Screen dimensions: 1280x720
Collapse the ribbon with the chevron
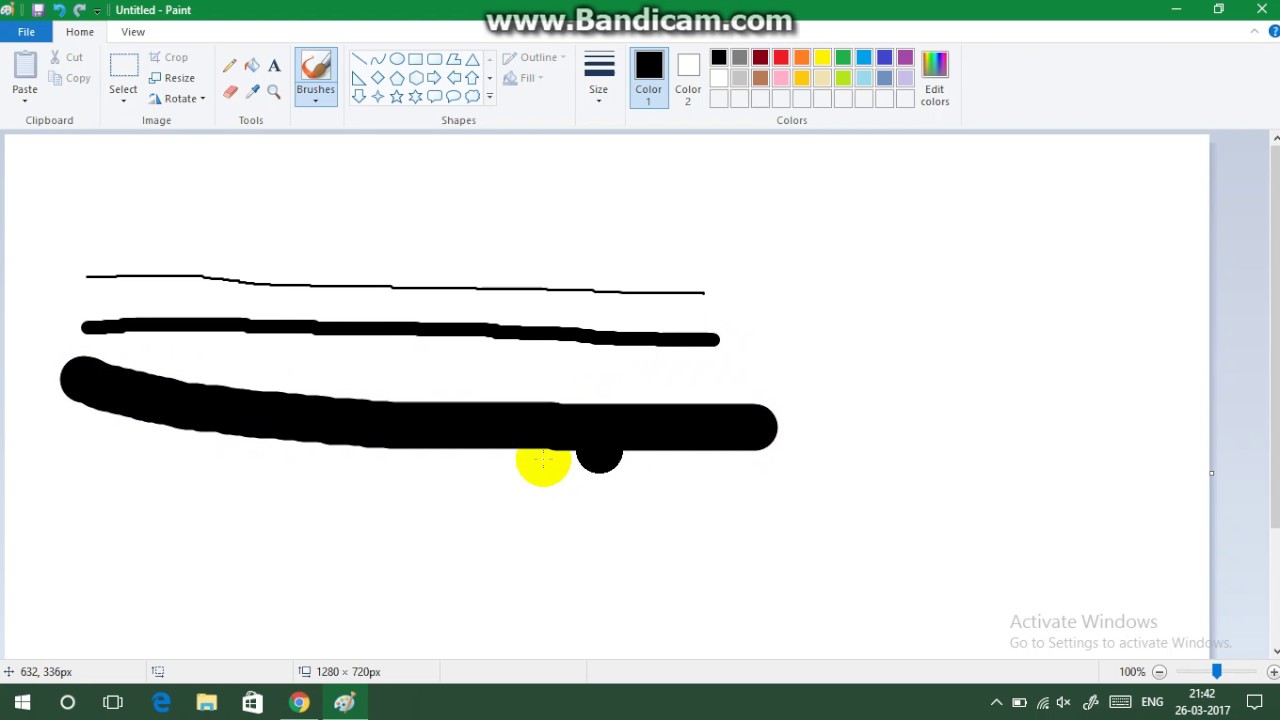click(1255, 32)
